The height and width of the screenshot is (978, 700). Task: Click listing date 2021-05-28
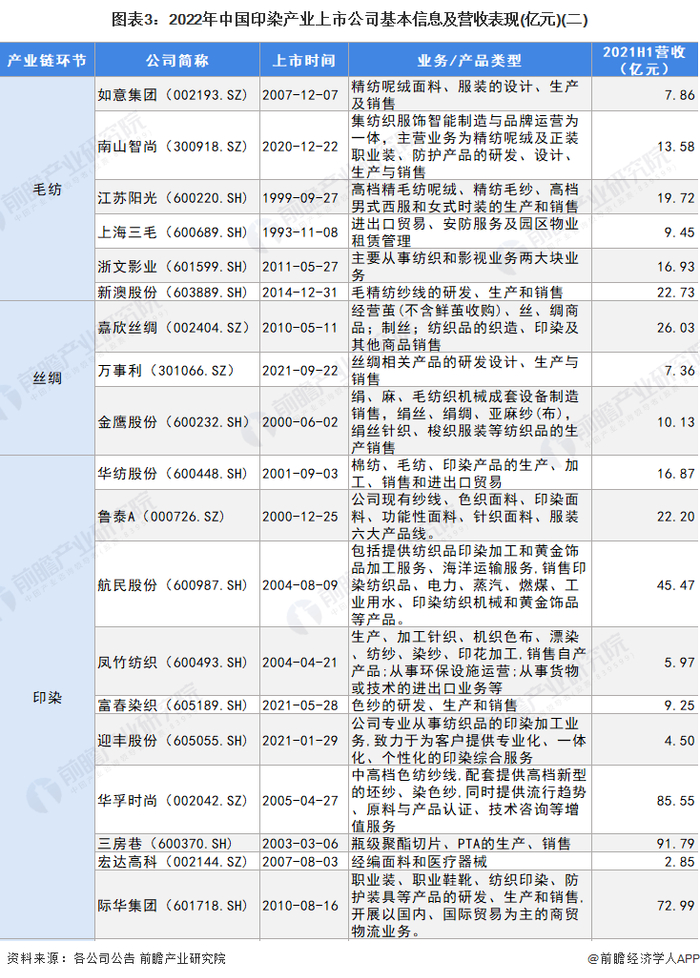tap(300, 705)
